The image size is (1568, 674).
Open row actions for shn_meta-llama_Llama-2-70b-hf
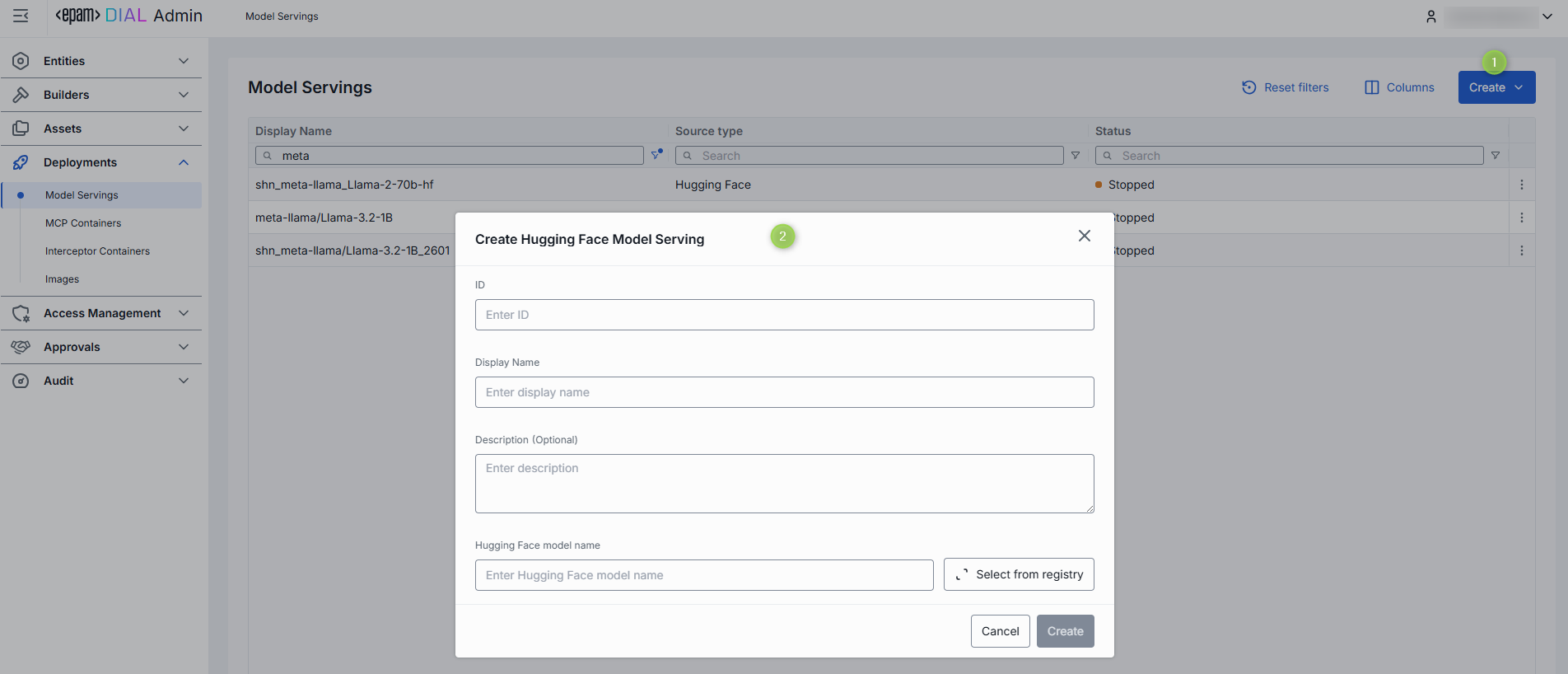tap(1521, 185)
